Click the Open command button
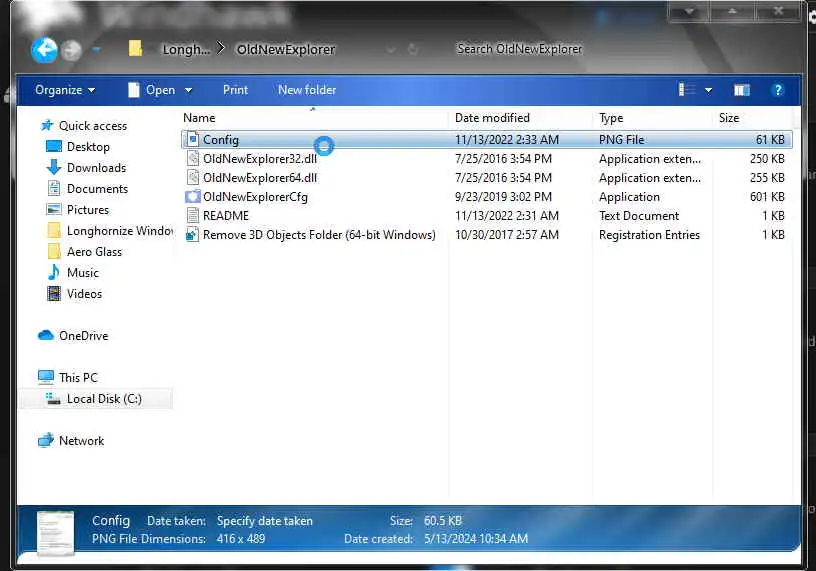Image resolution: width=816 pixels, height=571 pixels. 152,90
